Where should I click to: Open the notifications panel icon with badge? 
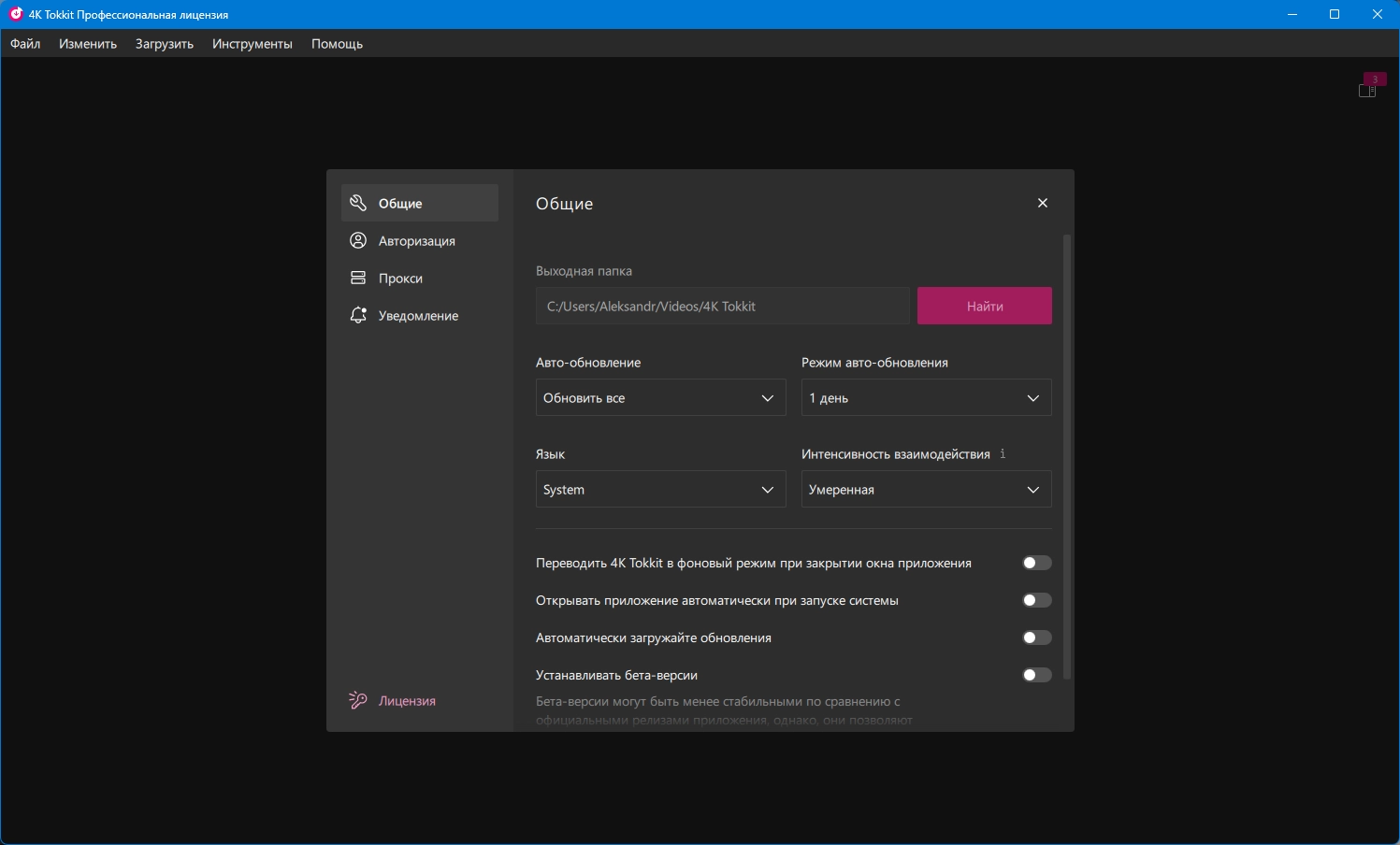pos(1367,89)
